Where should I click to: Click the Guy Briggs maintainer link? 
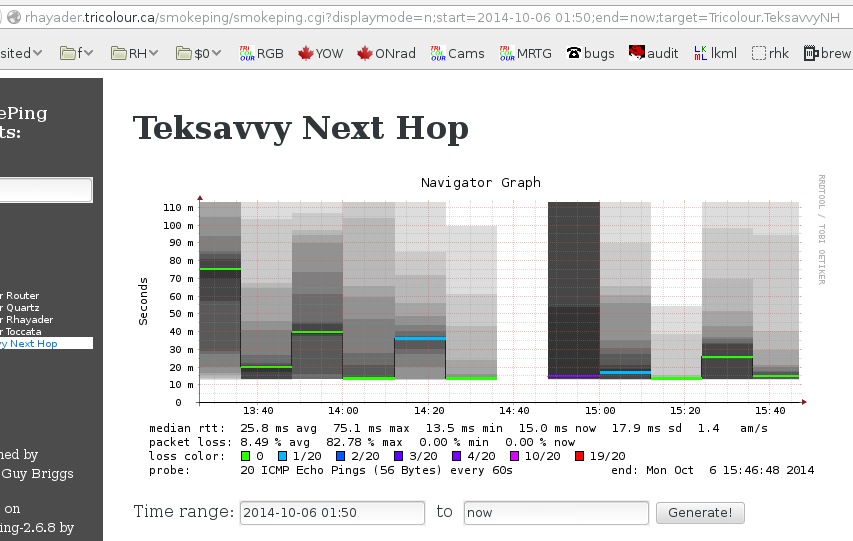coord(37,474)
